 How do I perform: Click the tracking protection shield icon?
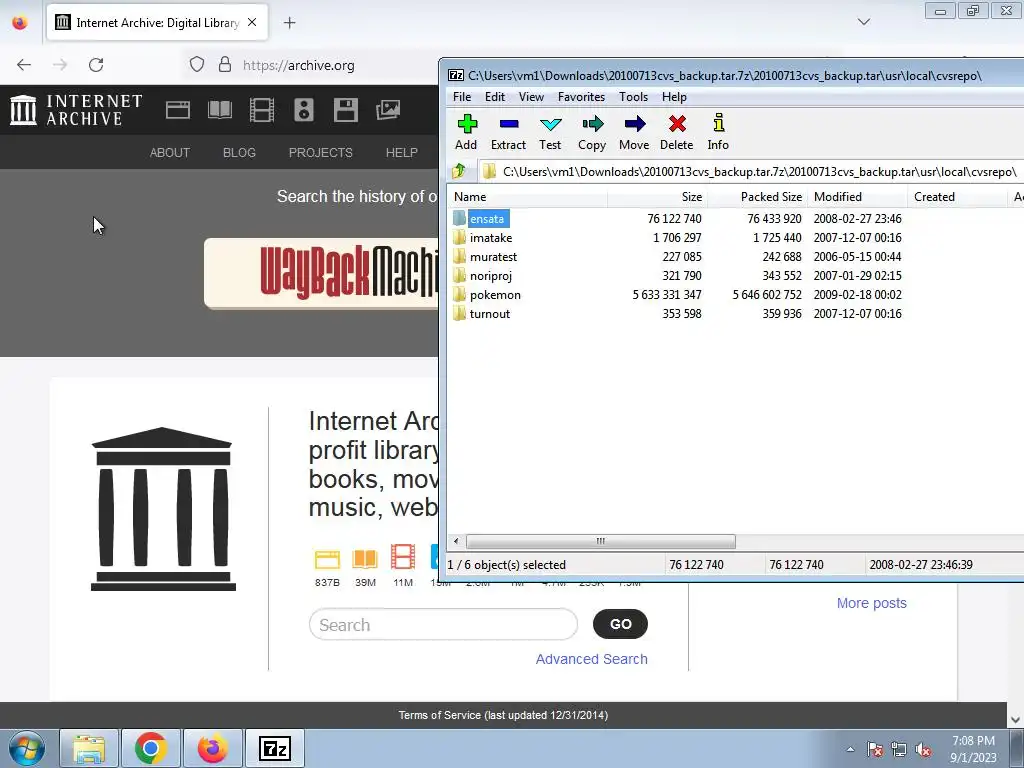coord(197,65)
